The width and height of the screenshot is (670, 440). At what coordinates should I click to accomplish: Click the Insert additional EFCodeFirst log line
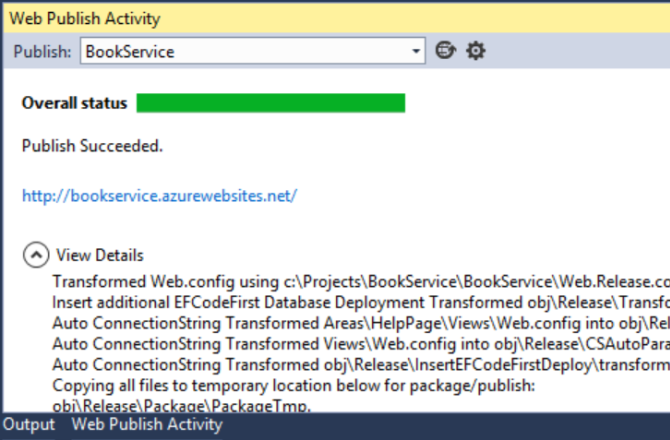tap(361, 302)
